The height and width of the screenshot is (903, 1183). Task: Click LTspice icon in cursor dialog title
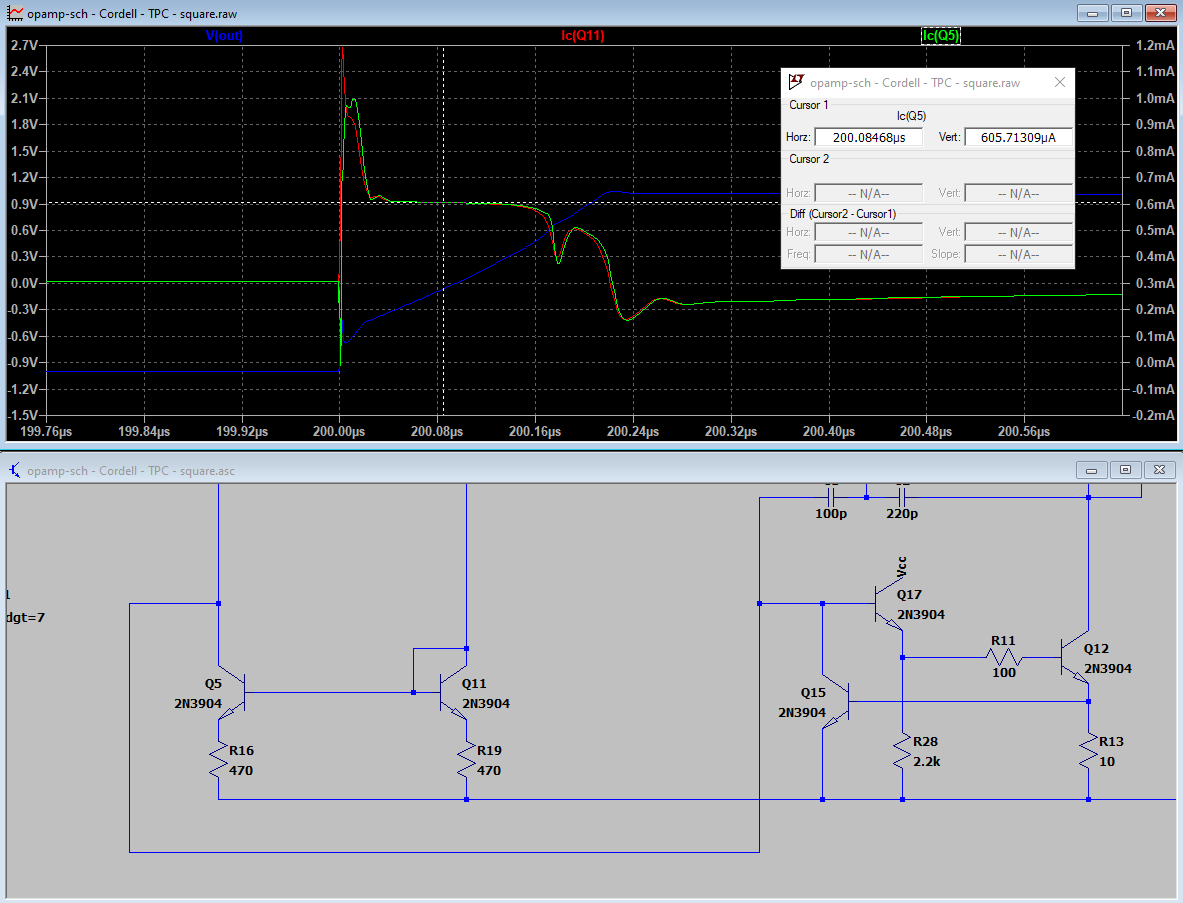[x=796, y=81]
